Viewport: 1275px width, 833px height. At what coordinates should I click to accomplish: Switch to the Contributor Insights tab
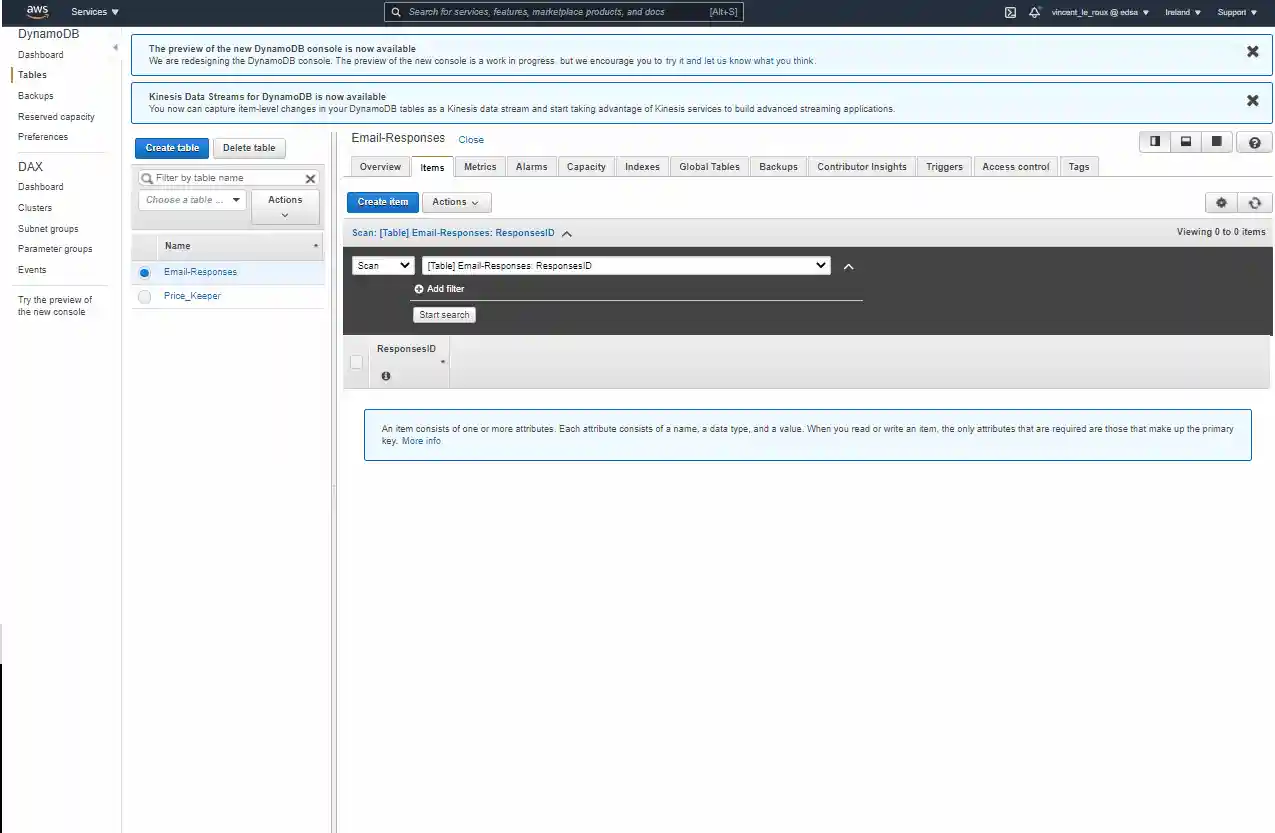pyautogui.click(x=862, y=167)
